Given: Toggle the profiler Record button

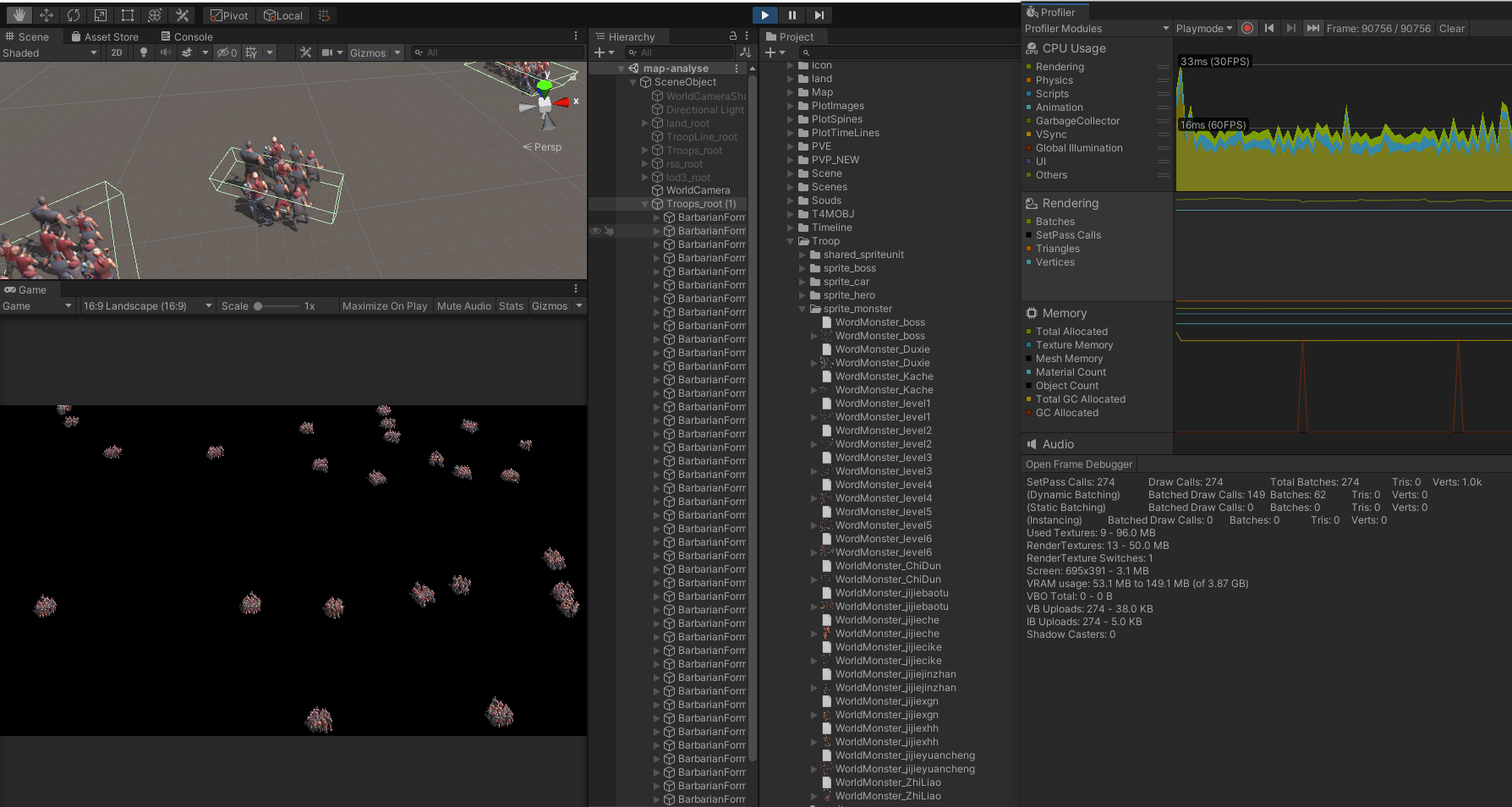Looking at the screenshot, I should (1247, 28).
